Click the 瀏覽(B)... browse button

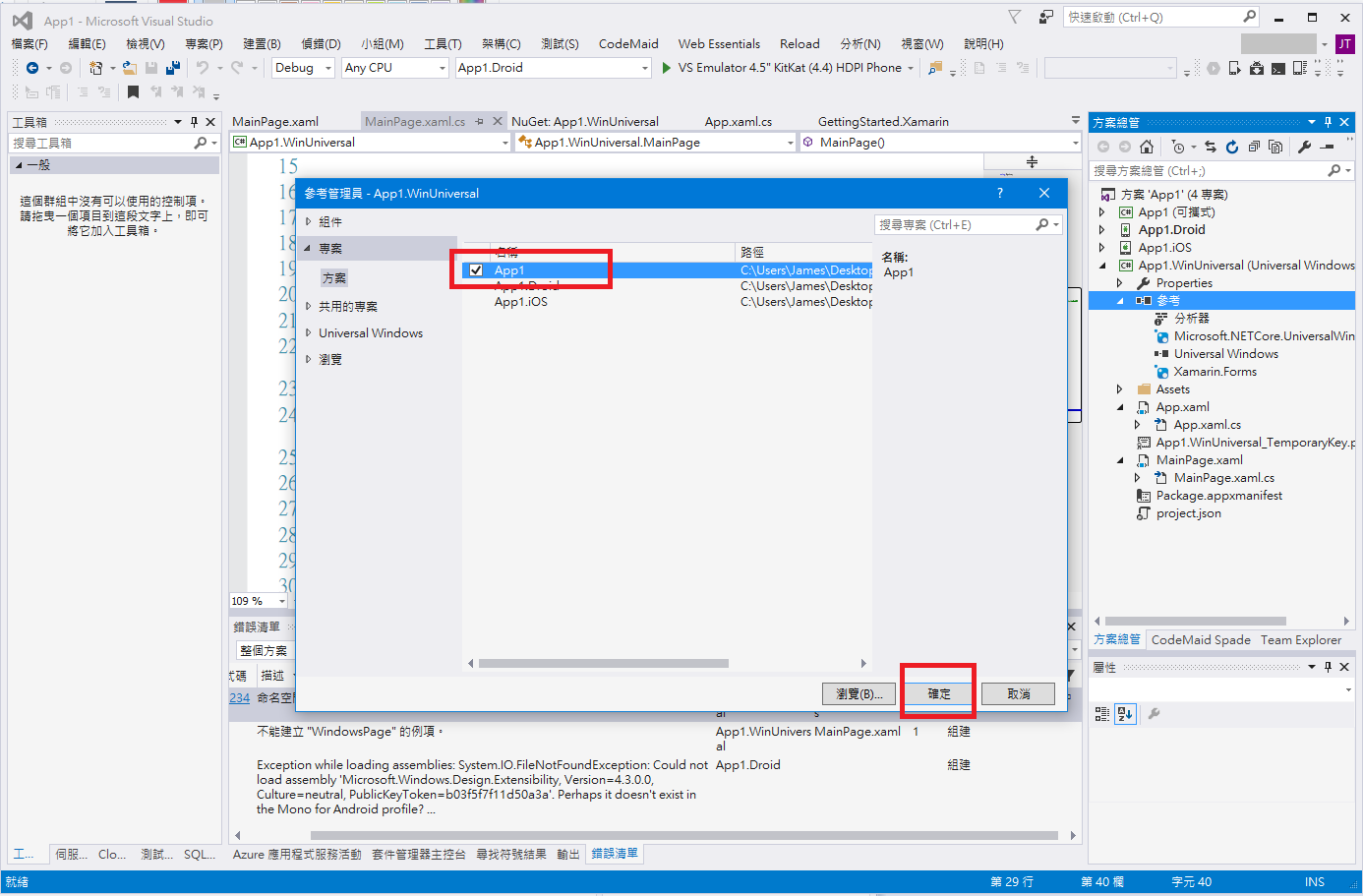[x=859, y=693]
